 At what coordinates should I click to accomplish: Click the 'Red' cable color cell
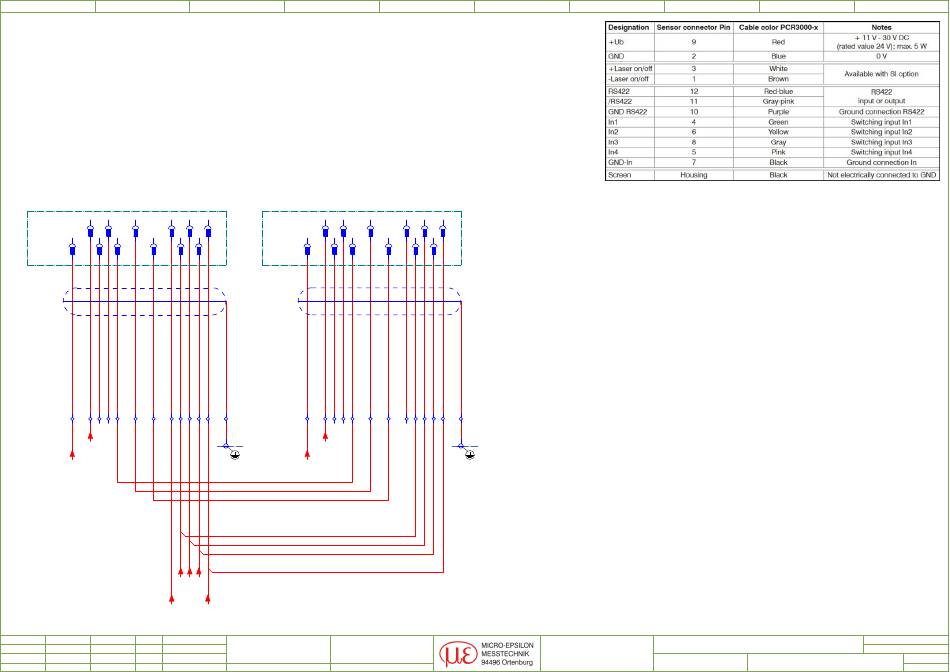pyautogui.click(x=778, y=42)
